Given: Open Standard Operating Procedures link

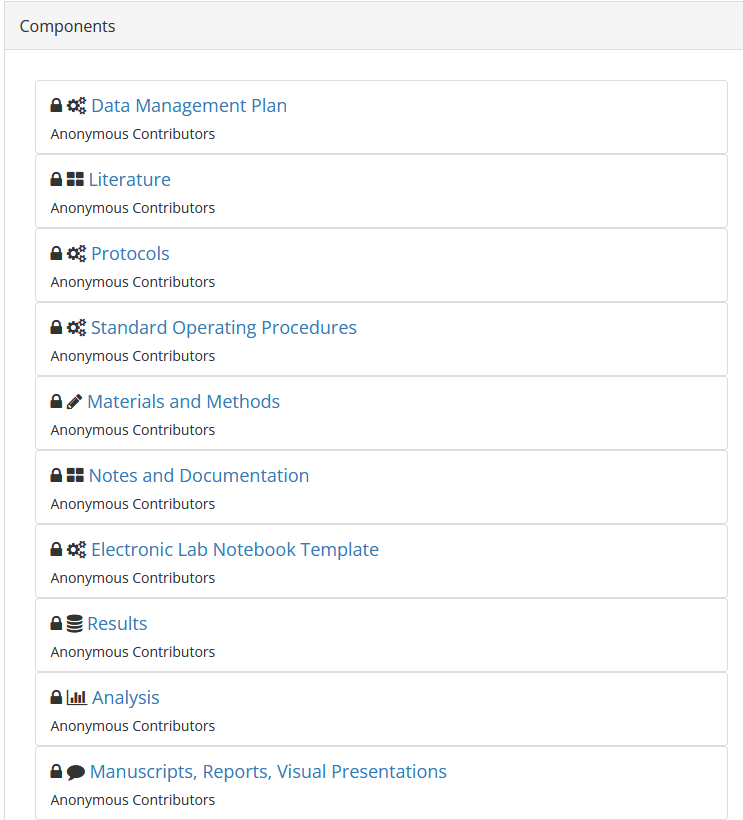Looking at the screenshot, I should pyautogui.click(x=224, y=328).
